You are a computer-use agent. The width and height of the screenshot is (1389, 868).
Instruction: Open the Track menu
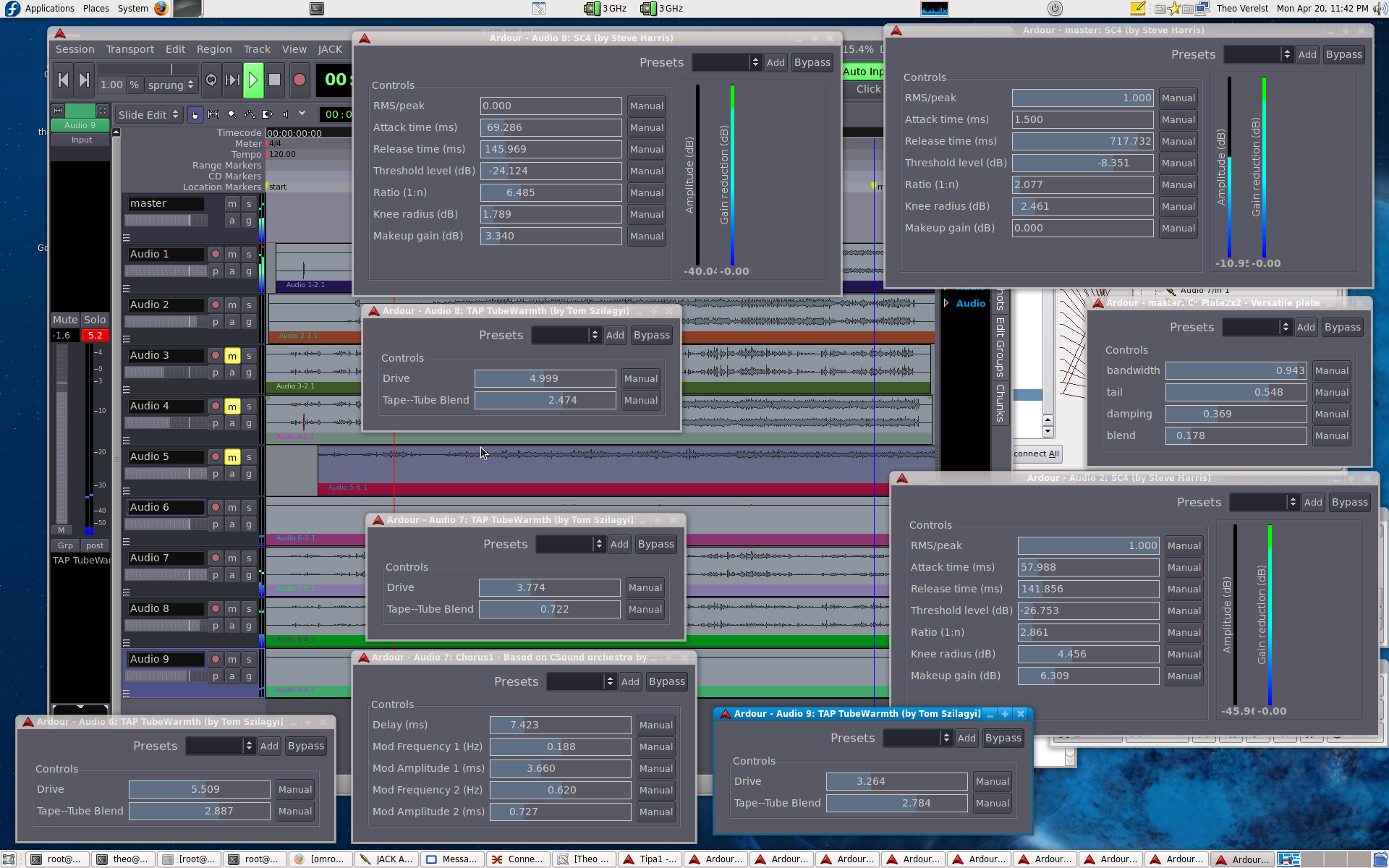click(257, 49)
